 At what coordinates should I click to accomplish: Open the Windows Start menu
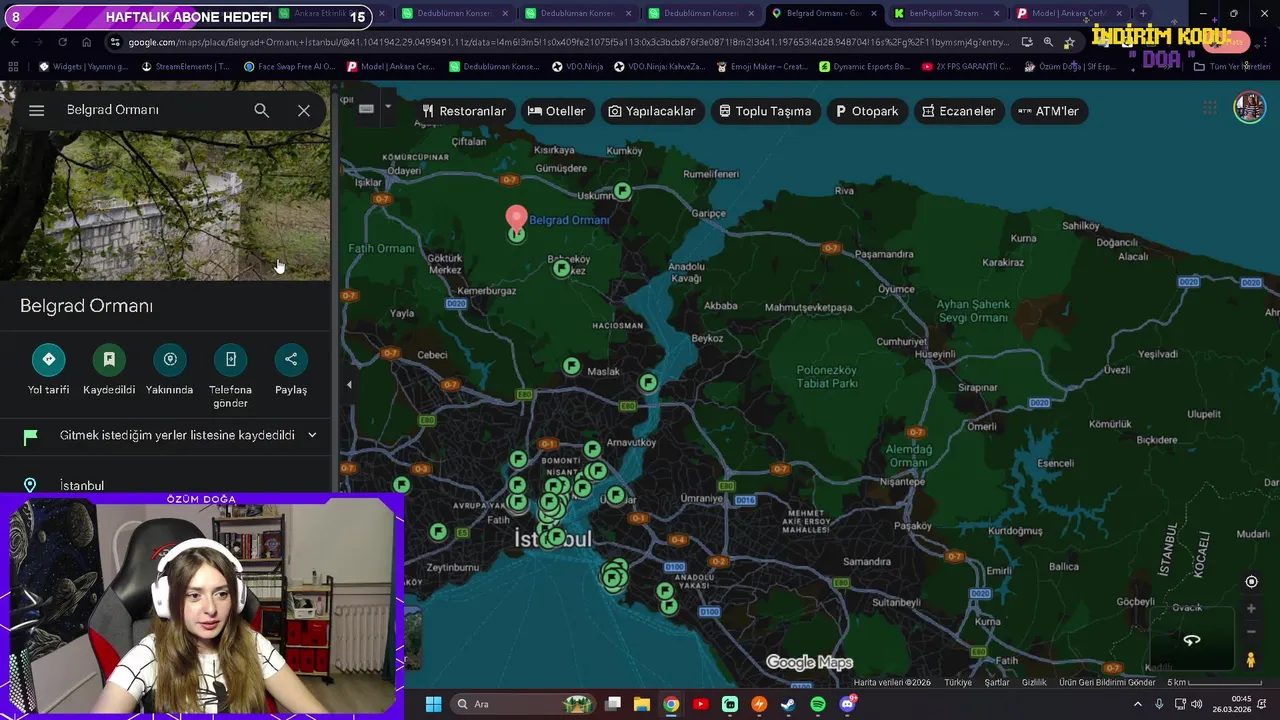click(433, 704)
